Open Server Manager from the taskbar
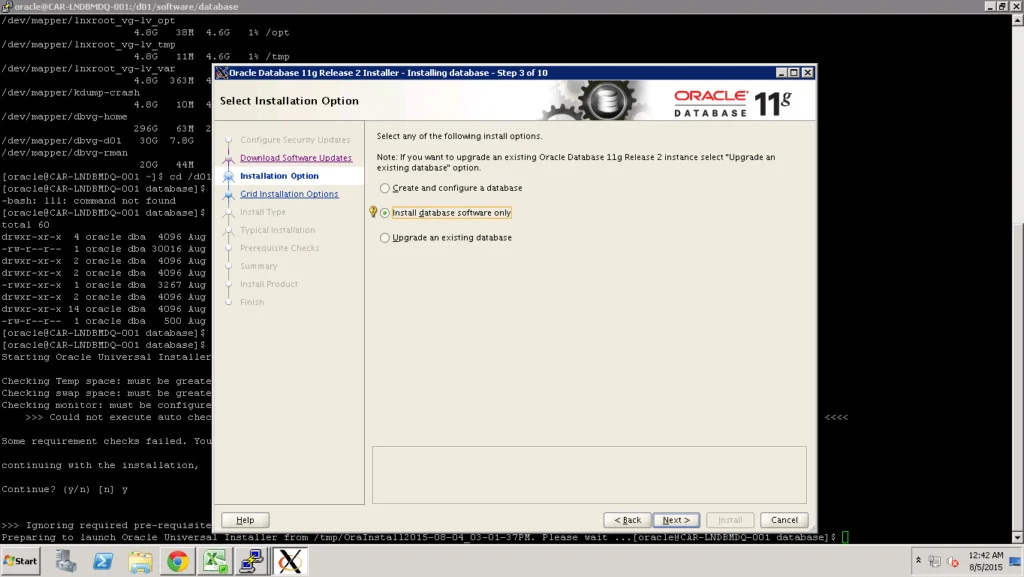 (x=65, y=561)
